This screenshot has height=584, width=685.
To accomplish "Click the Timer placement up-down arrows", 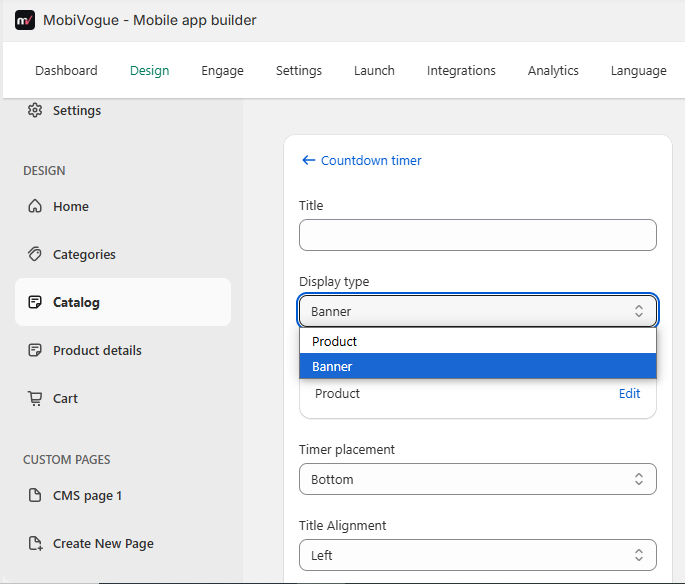I will coord(639,479).
